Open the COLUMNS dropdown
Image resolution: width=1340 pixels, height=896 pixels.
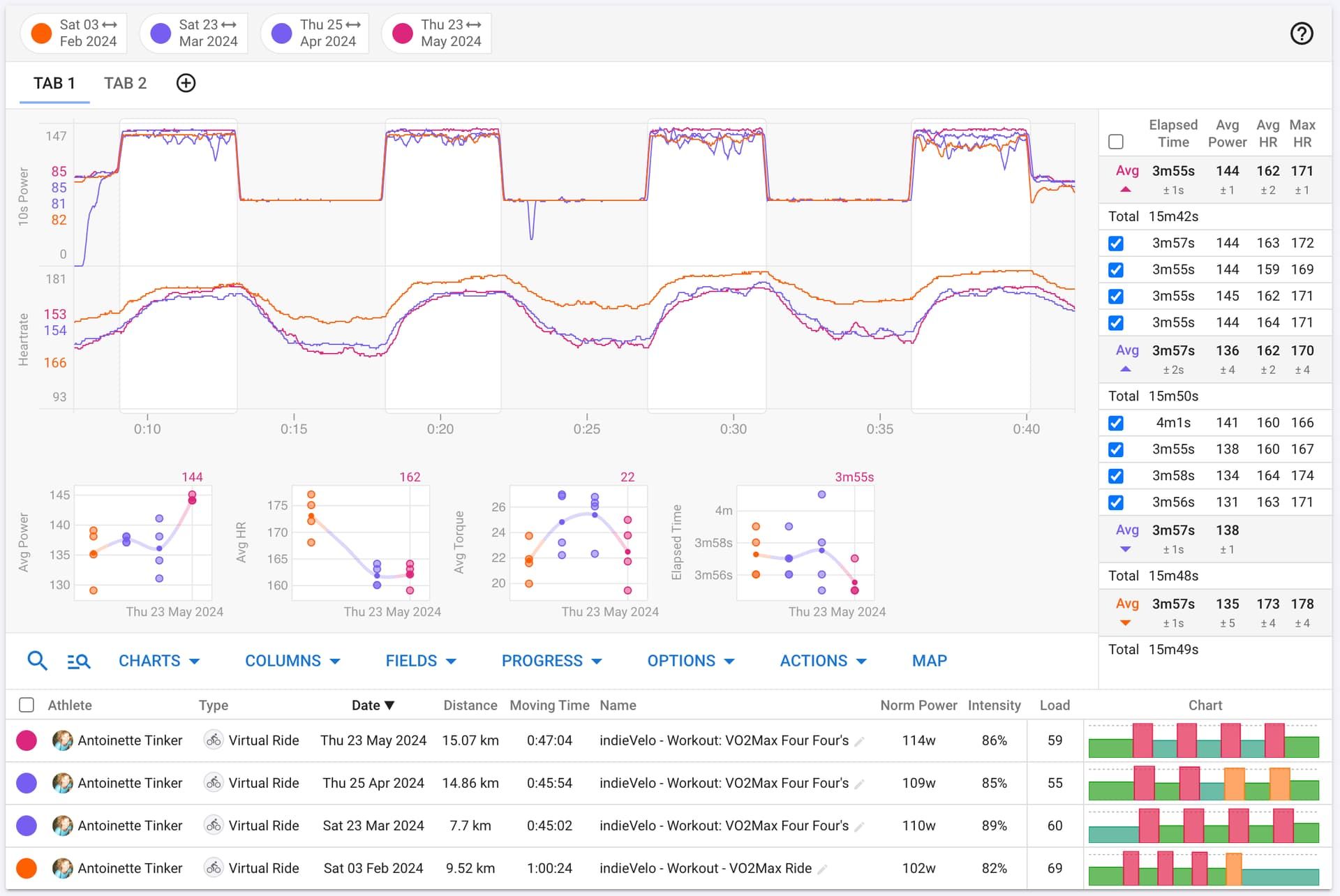tap(292, 661)
